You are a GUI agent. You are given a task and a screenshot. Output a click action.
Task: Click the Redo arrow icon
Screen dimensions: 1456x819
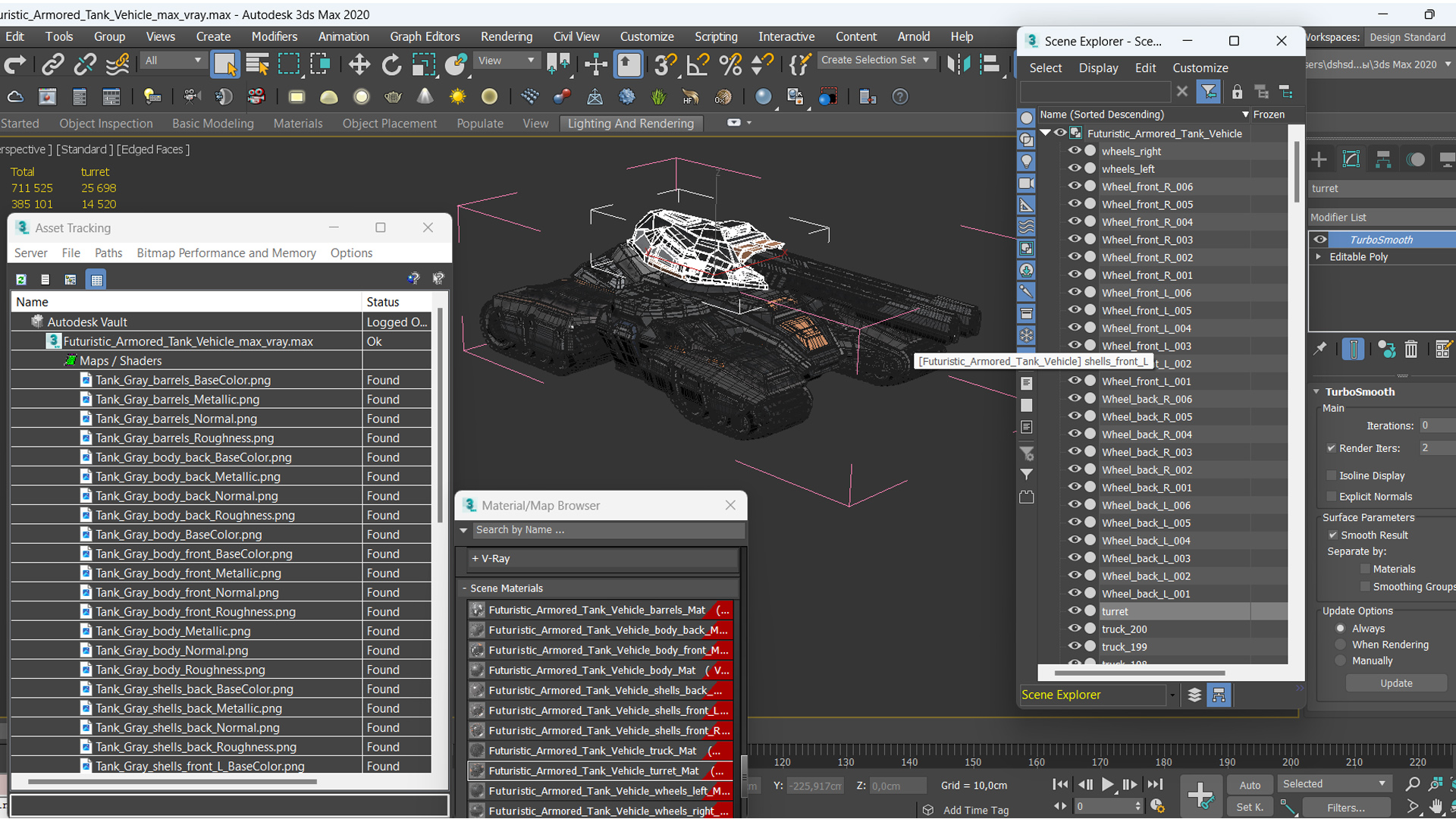[x=15, y=64]
